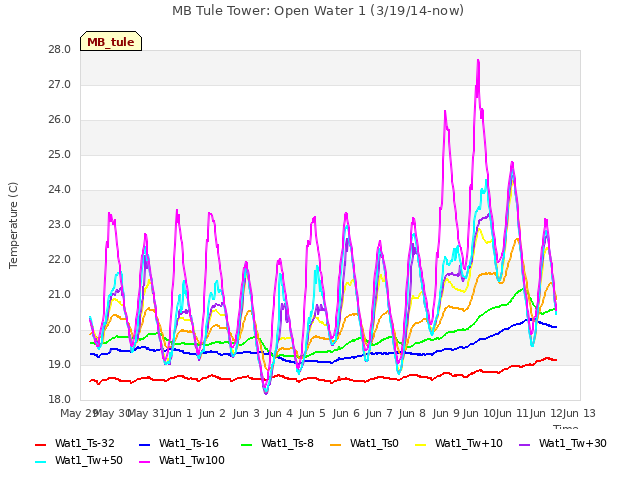Click the Jun 1 x-axis date label

pyautogui.click(x=179, y=414)
